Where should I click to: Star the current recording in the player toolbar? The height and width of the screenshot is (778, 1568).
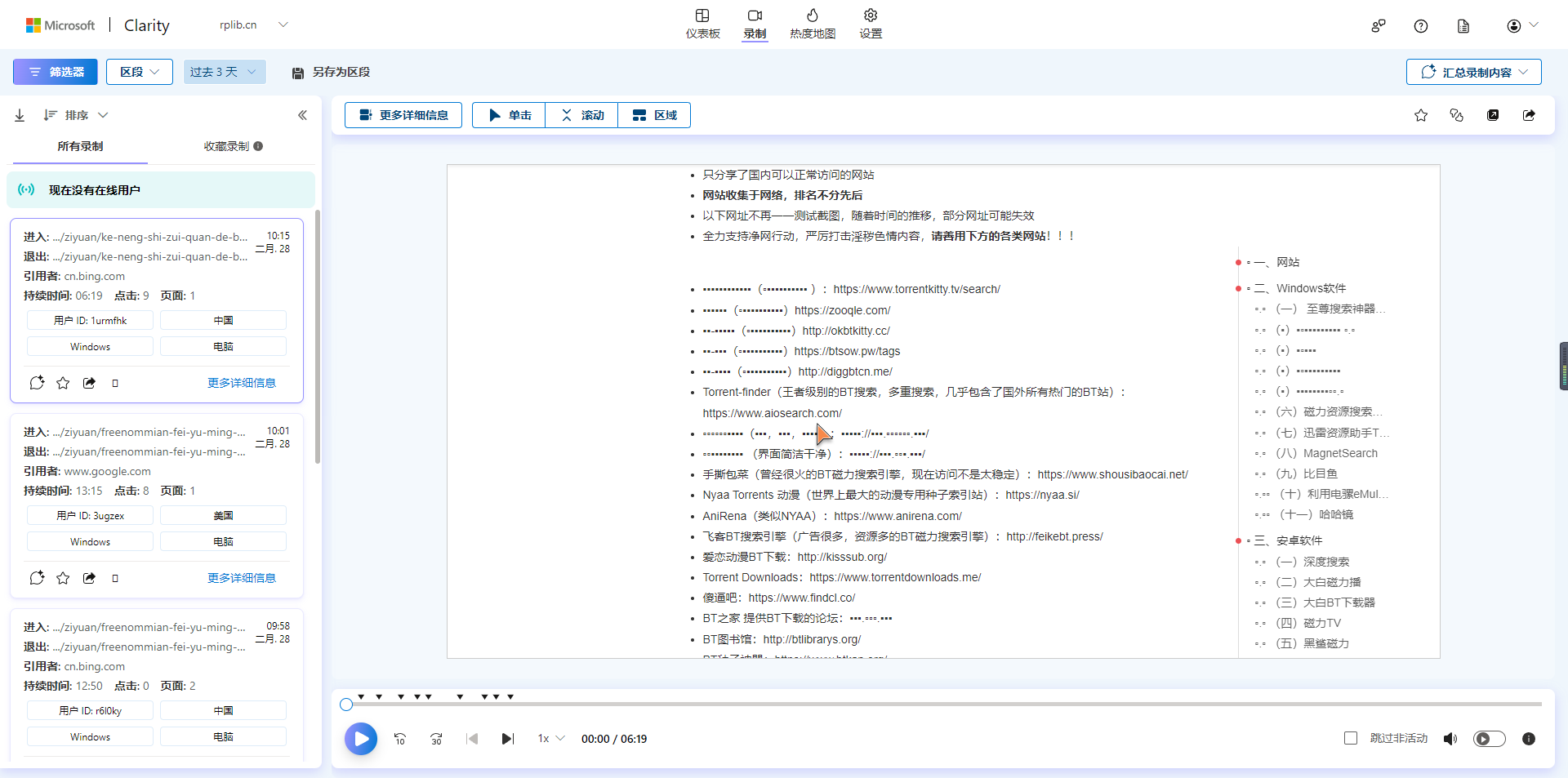[1421, 115]
